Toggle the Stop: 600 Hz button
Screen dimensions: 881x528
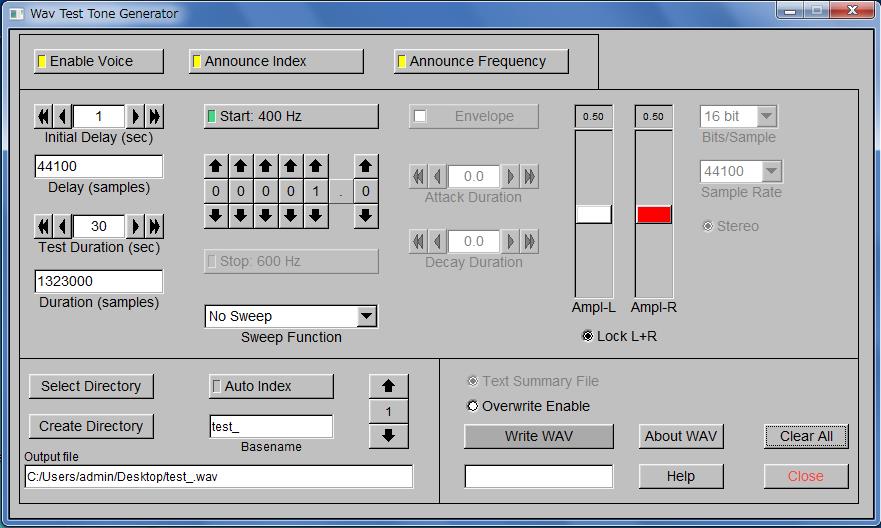pyautogui.click(x=291, y=261)
